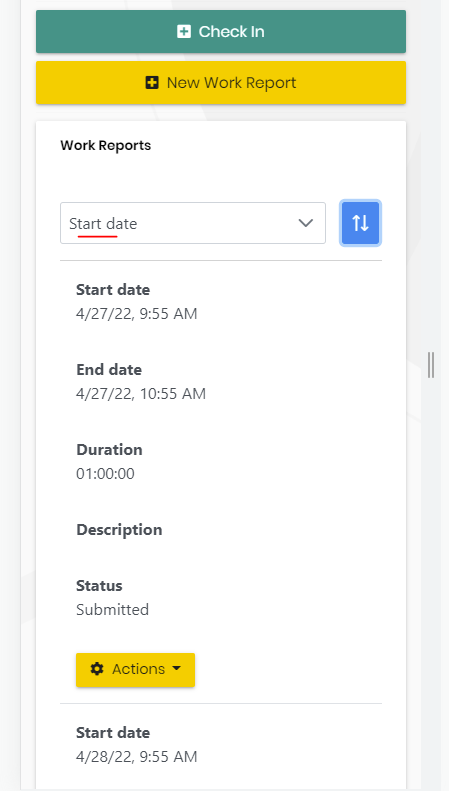Expand the Actions menu caret

176,668
